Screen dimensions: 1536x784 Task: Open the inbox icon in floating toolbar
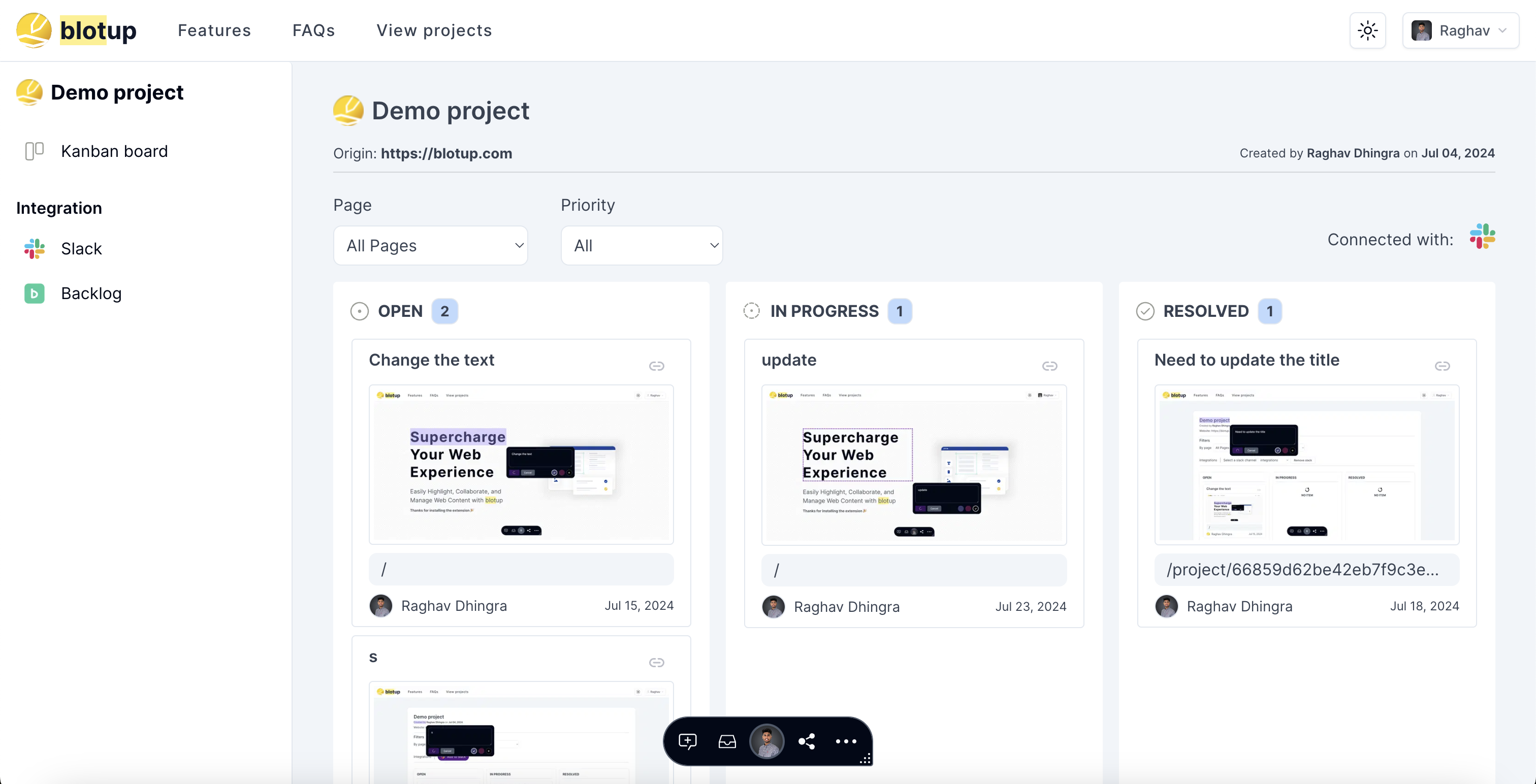click(727, 741)
